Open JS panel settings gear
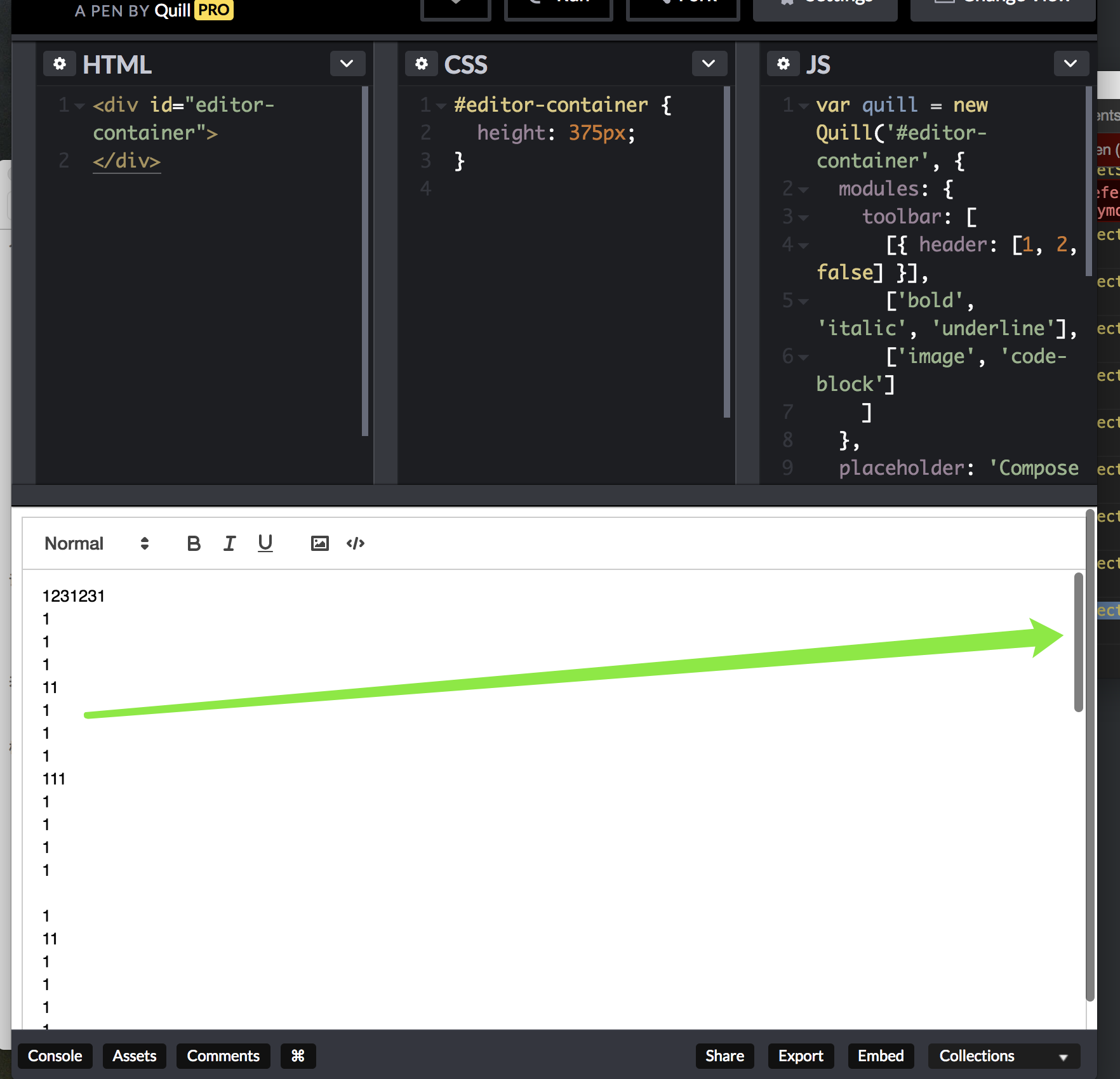This screenshot has width=1120, height=1079. click(x=783, y=63)
